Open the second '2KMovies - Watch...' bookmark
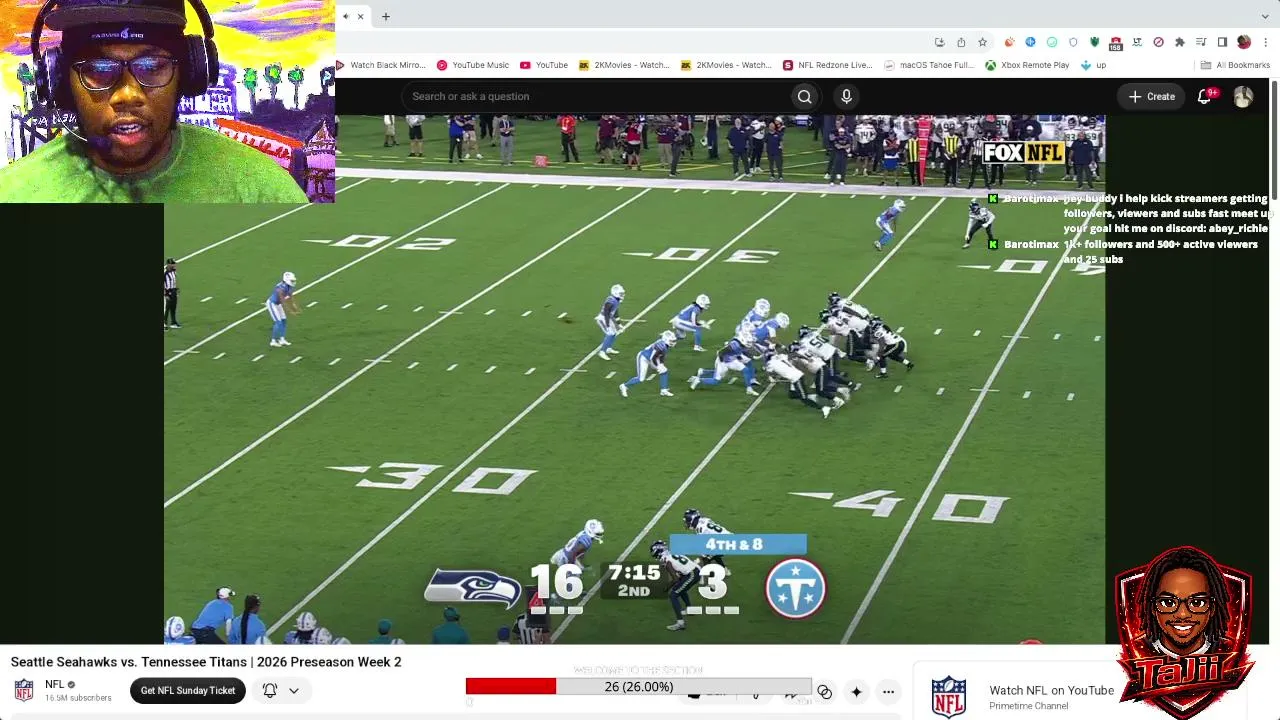This screenshot has width=1280, height=720. [x=726, y=65]
